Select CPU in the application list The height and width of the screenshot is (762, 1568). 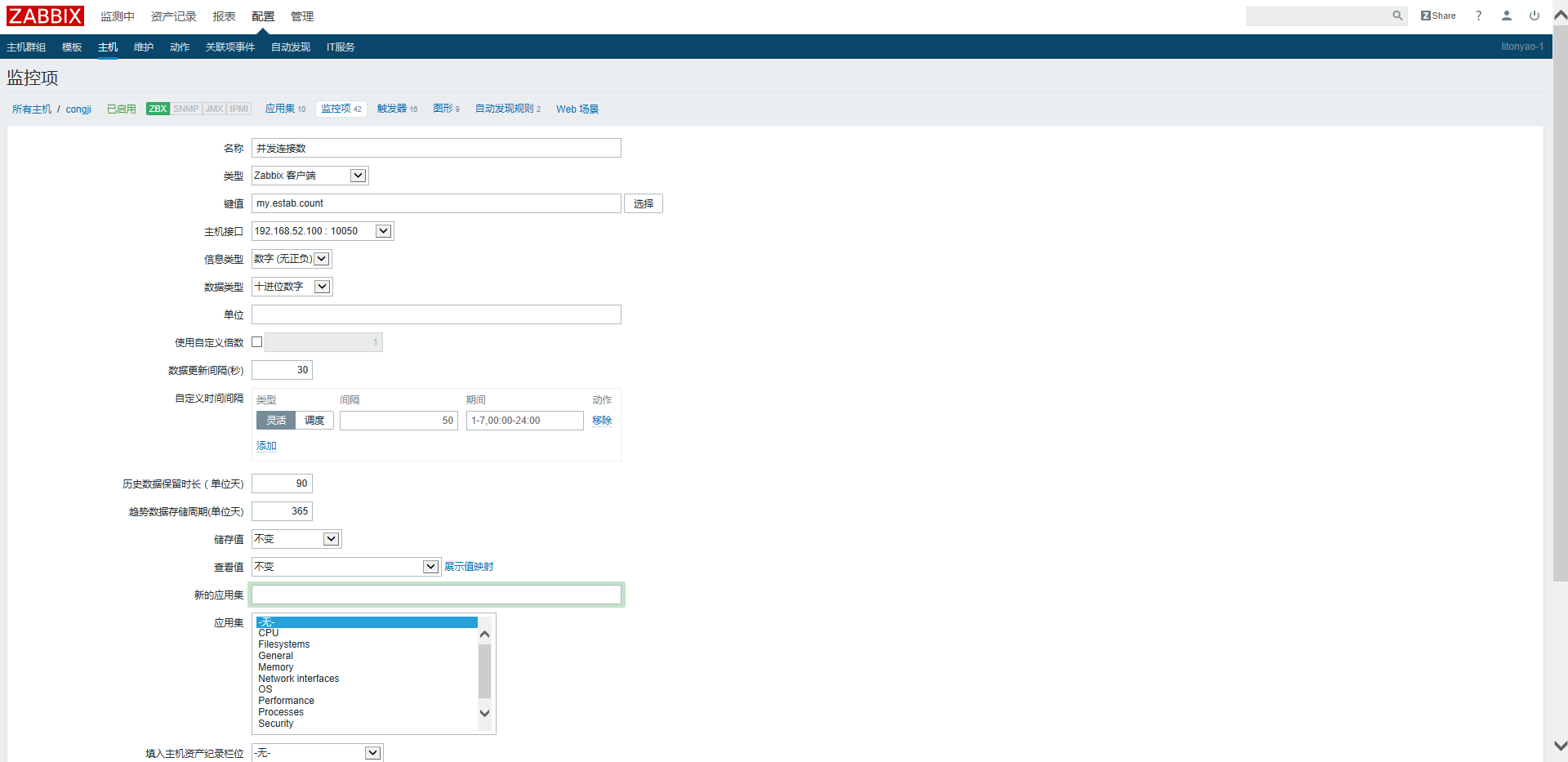pos(367,633)
